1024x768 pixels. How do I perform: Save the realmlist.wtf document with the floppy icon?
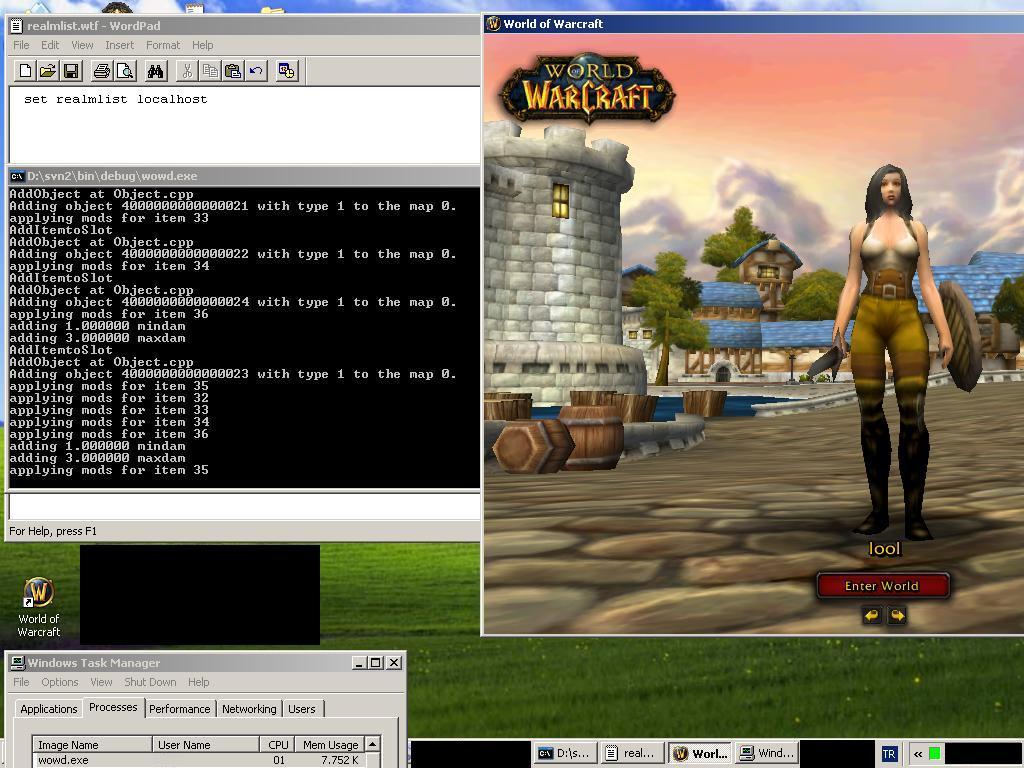click(x=71, y=71)
